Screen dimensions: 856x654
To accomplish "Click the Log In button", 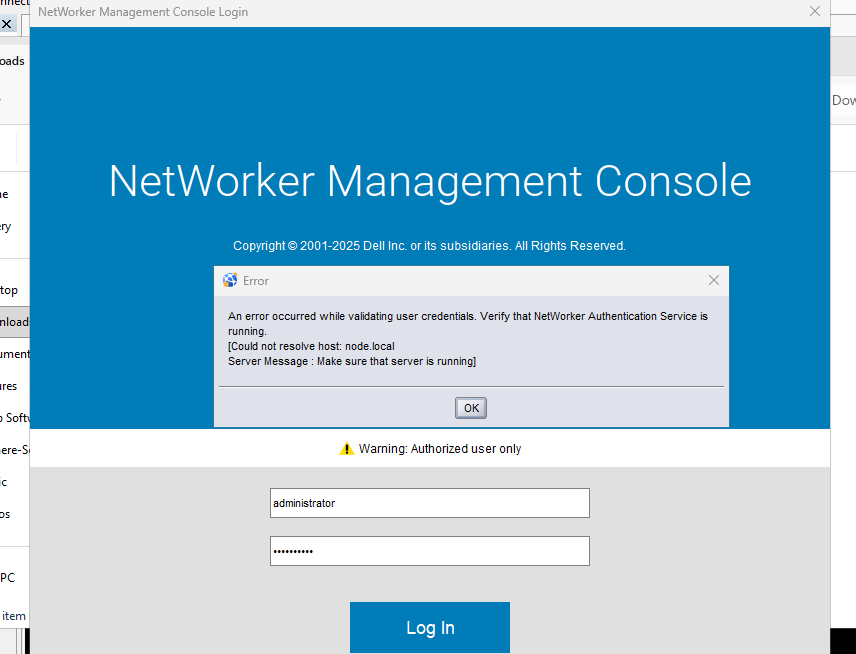I will pos(430,627).
